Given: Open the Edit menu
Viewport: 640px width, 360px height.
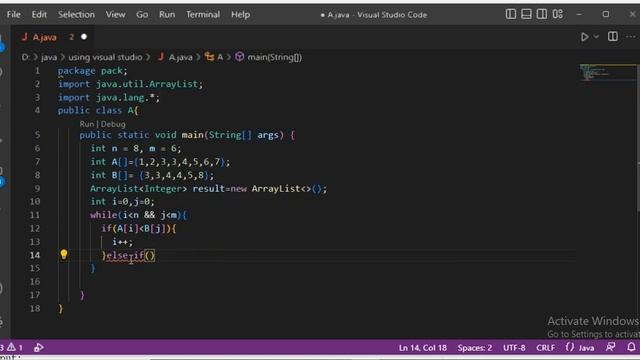Looking at the screenshot, I should tap(39, 15).
